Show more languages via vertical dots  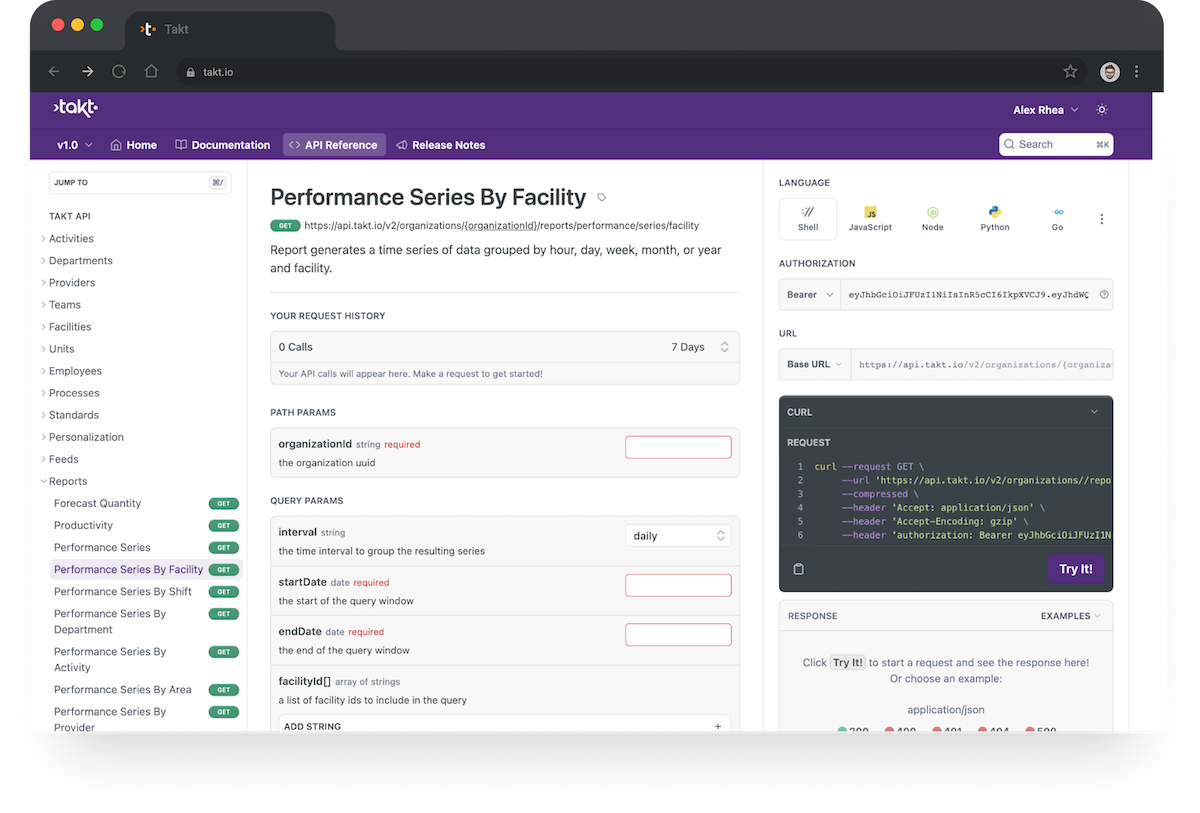click(x=1102, y=219)
